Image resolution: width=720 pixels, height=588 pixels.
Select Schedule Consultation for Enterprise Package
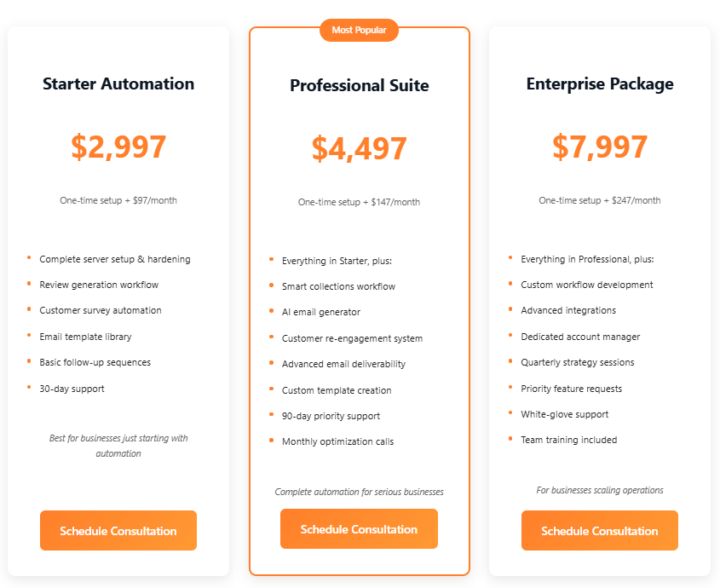pyautogui.click(x=599, y=531)
